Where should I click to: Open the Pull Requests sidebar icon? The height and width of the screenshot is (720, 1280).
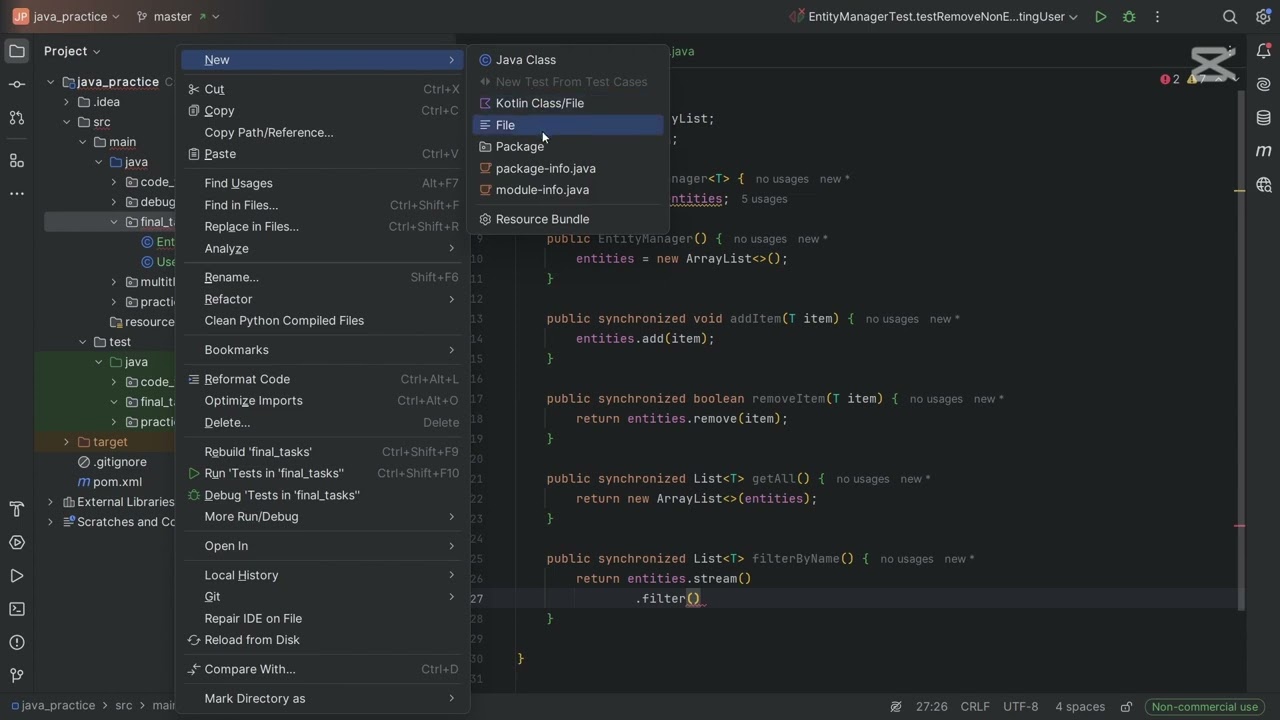click(x=17, y=118)
